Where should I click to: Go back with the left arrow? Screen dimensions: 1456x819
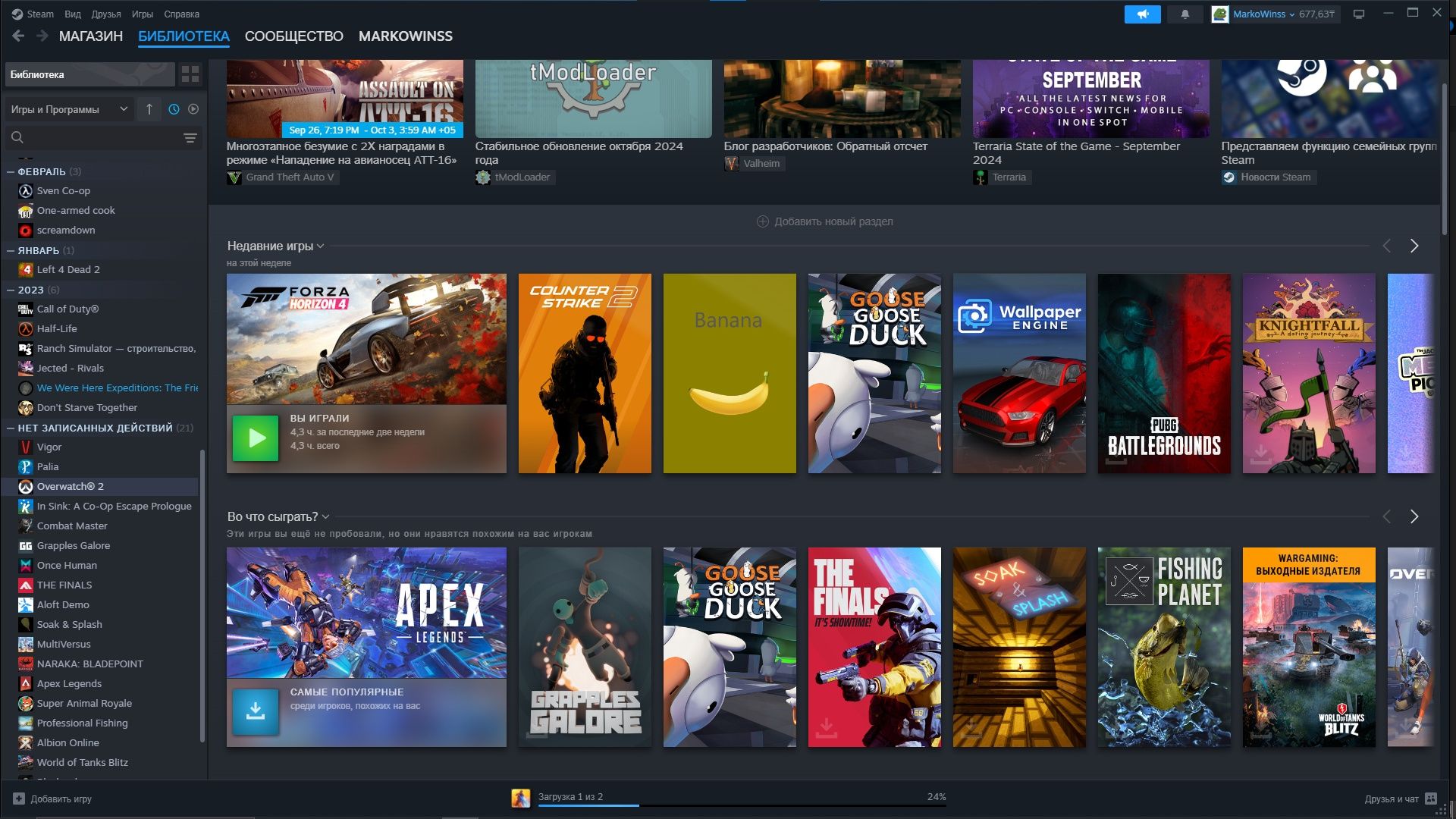18,36
